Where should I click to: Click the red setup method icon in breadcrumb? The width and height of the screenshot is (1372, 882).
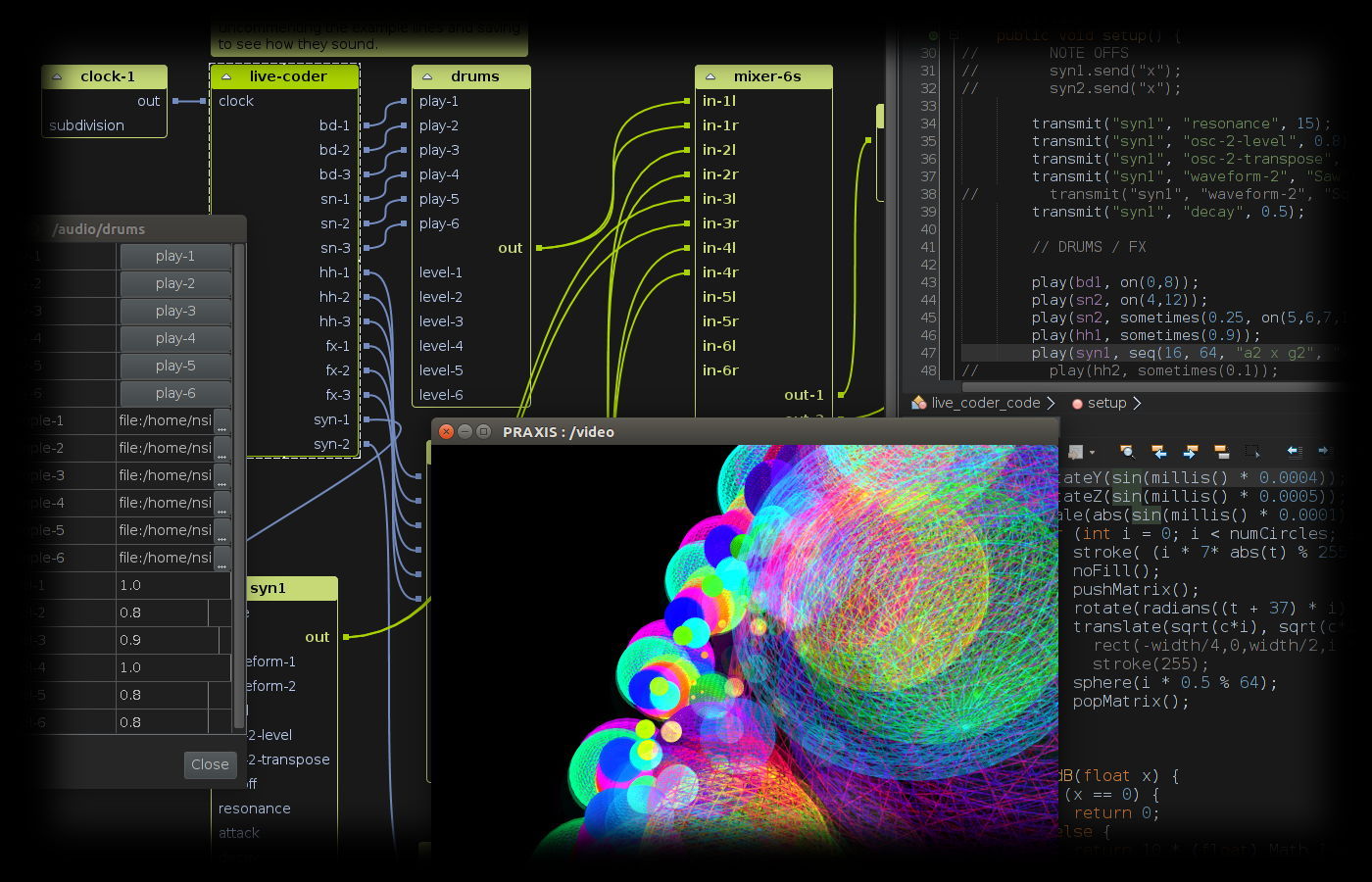1077,404
